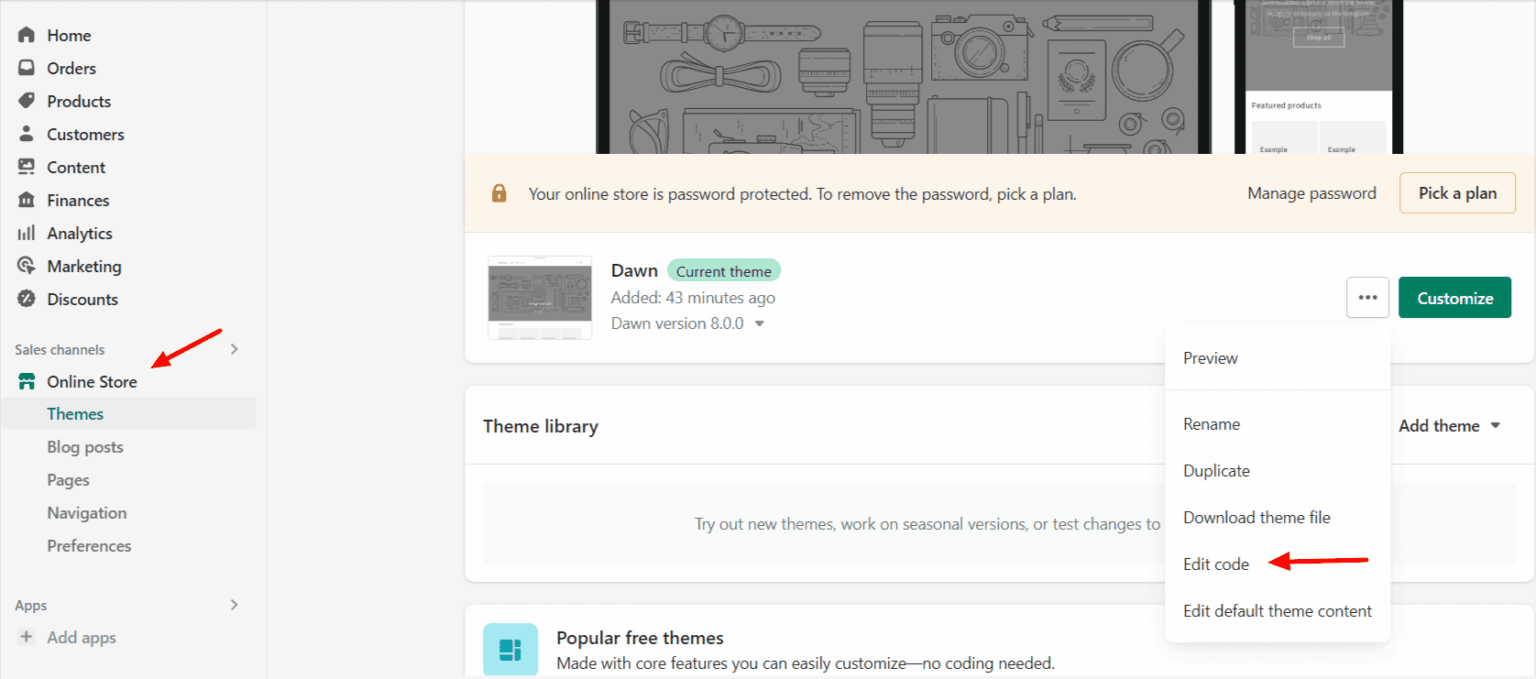Select Preview in the actions menu

1210,357
